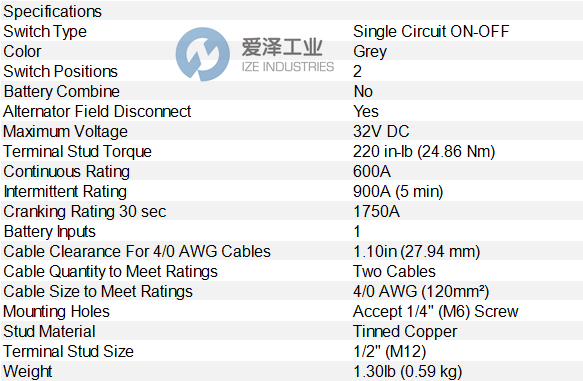The image size is (583, 381).
Task: Click the Mounting Holes label
Action: point(57,312)
